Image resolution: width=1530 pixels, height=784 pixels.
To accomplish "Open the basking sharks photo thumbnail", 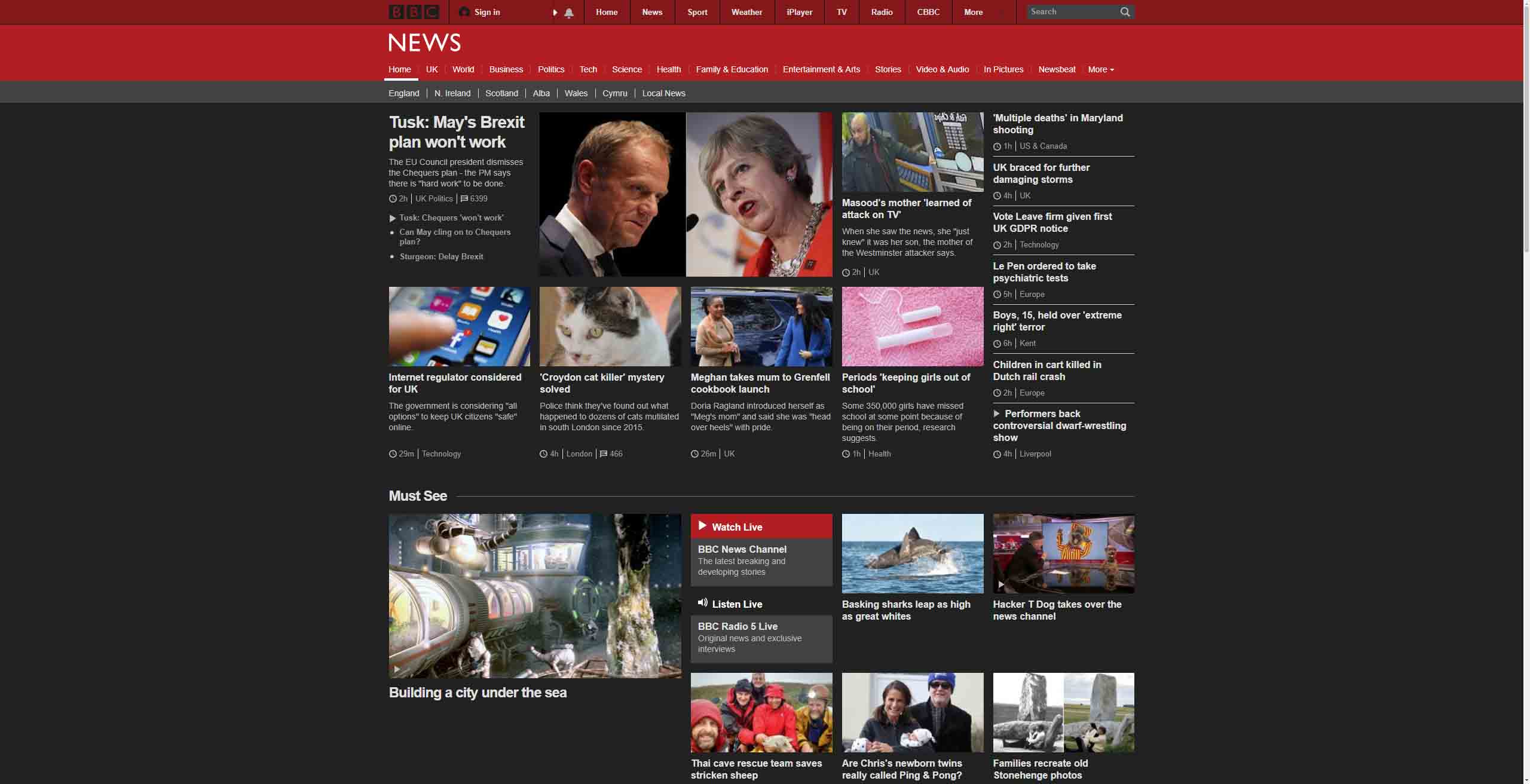I will (912, 553).
